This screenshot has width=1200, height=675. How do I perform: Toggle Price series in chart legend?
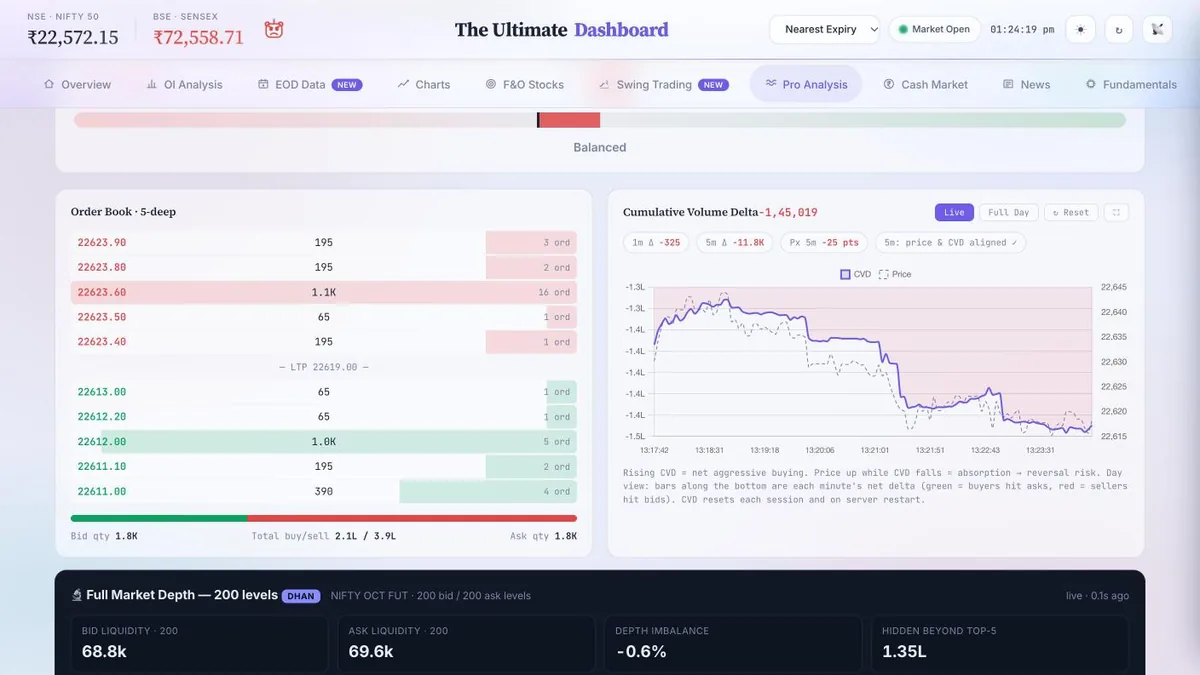tap(895, 274)
